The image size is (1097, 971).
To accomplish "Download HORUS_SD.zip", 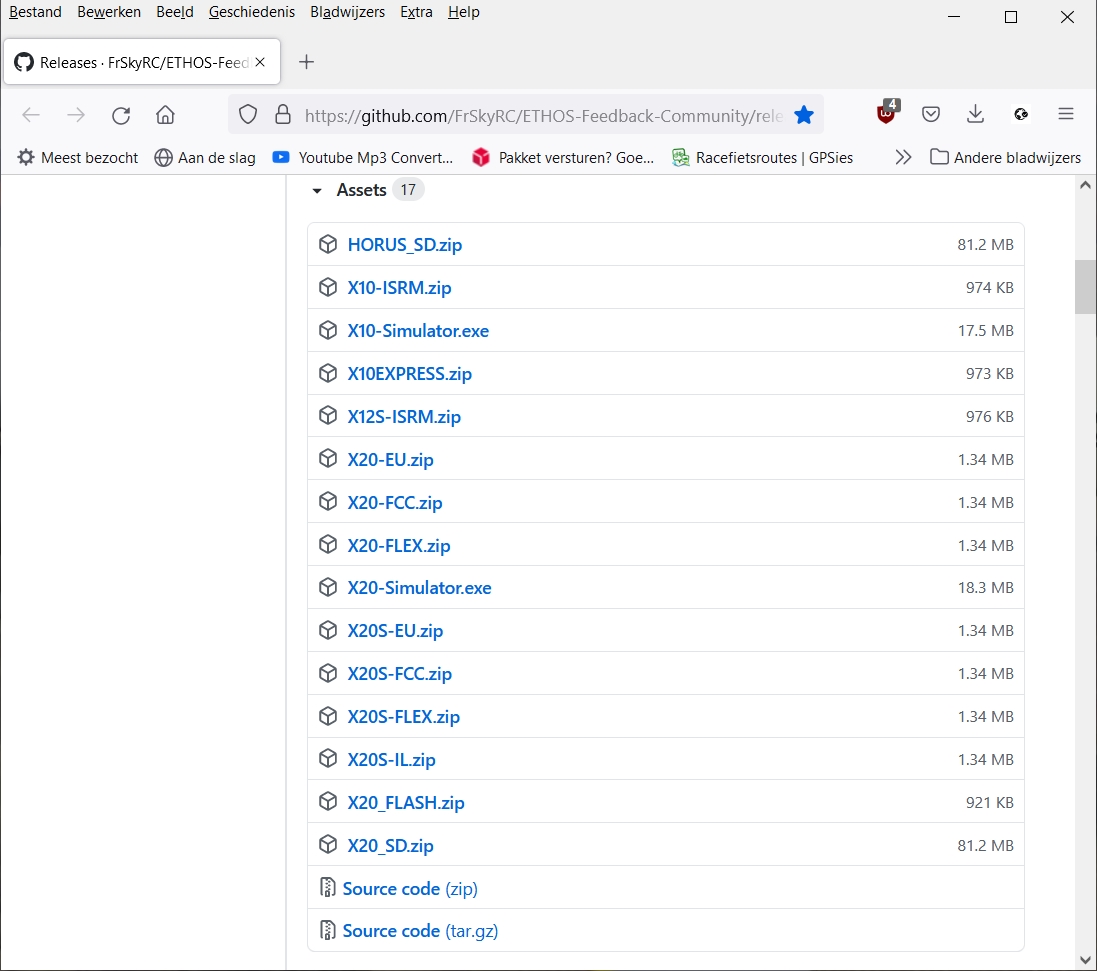I will [x=404, y=245].
